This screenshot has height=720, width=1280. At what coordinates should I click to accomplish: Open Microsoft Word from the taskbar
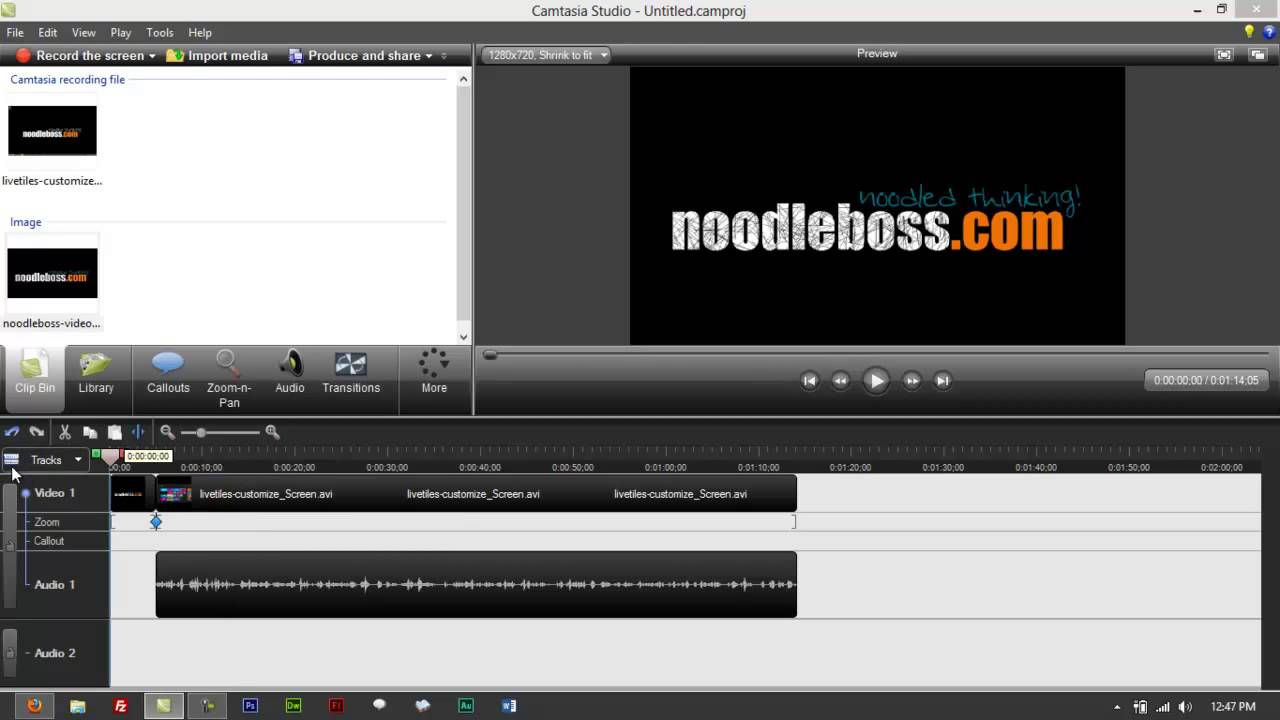(x=509, y=705)
